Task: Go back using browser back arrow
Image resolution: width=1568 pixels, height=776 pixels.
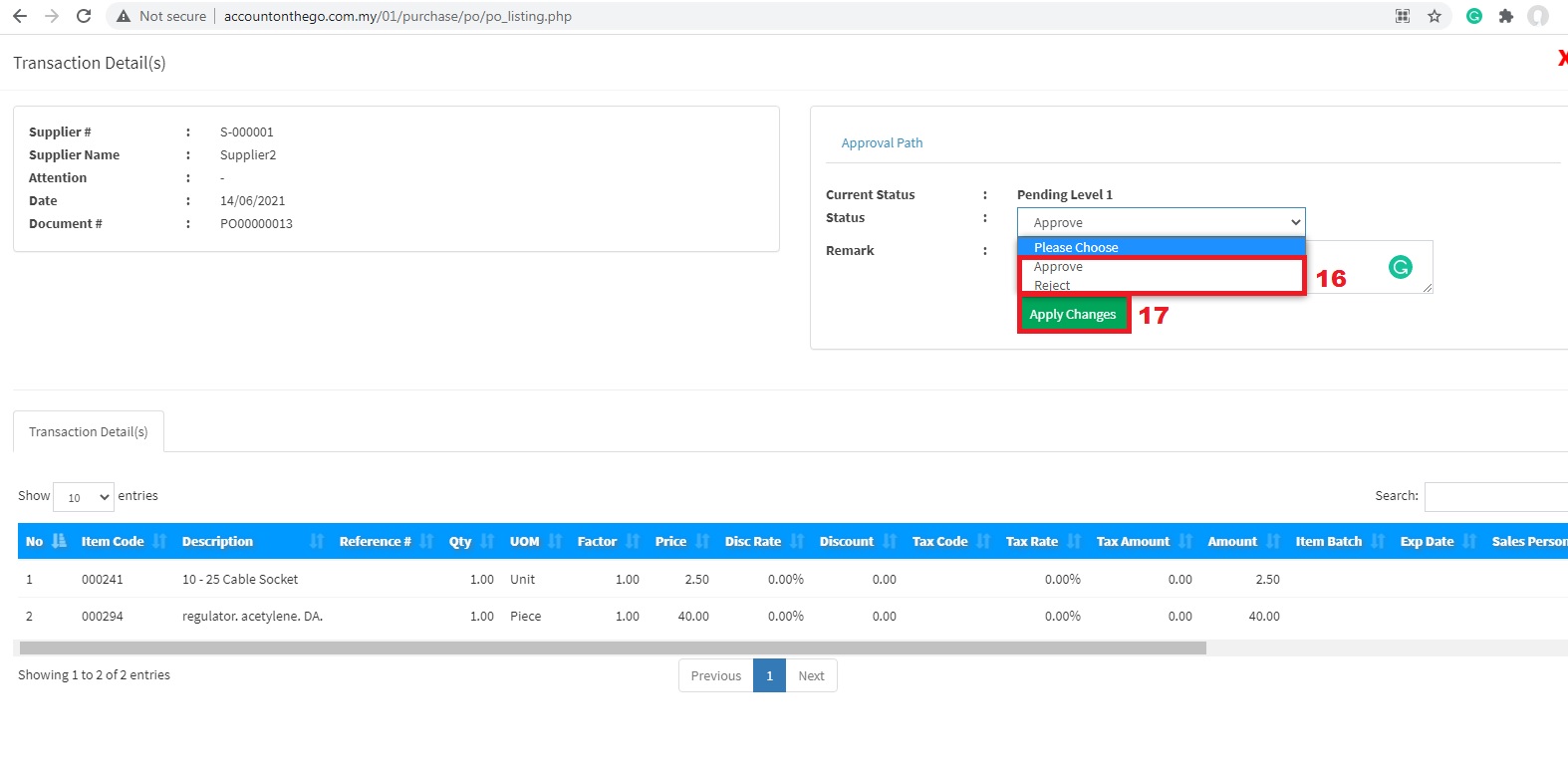Action: pos(20,16)
